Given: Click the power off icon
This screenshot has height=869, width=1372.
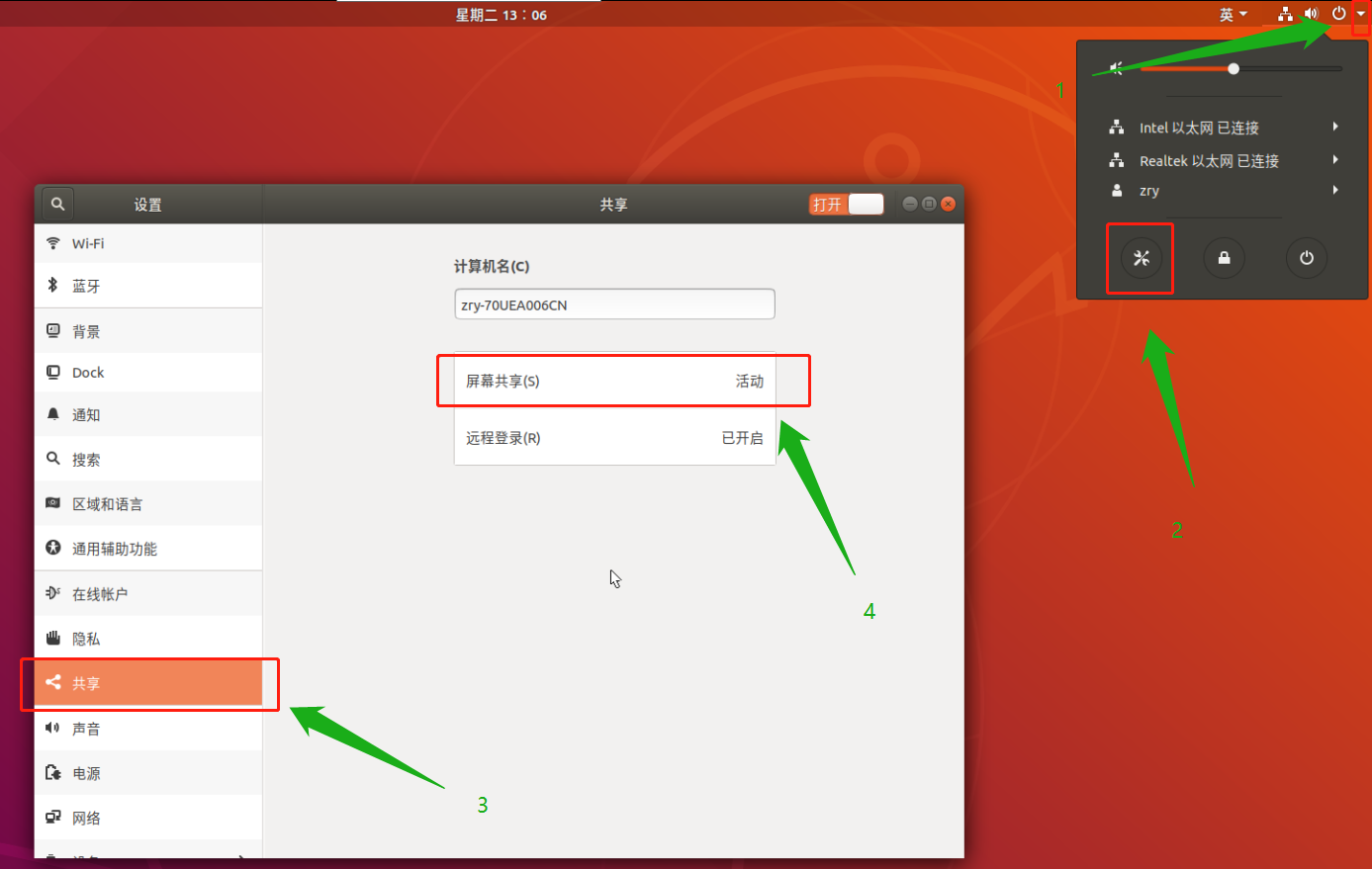Looking at the screenshot, I should point(1307,258).
